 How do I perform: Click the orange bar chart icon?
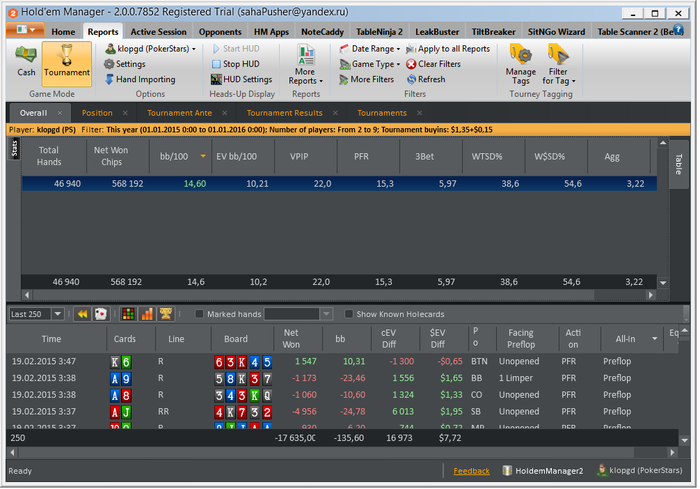coord(147,314)
